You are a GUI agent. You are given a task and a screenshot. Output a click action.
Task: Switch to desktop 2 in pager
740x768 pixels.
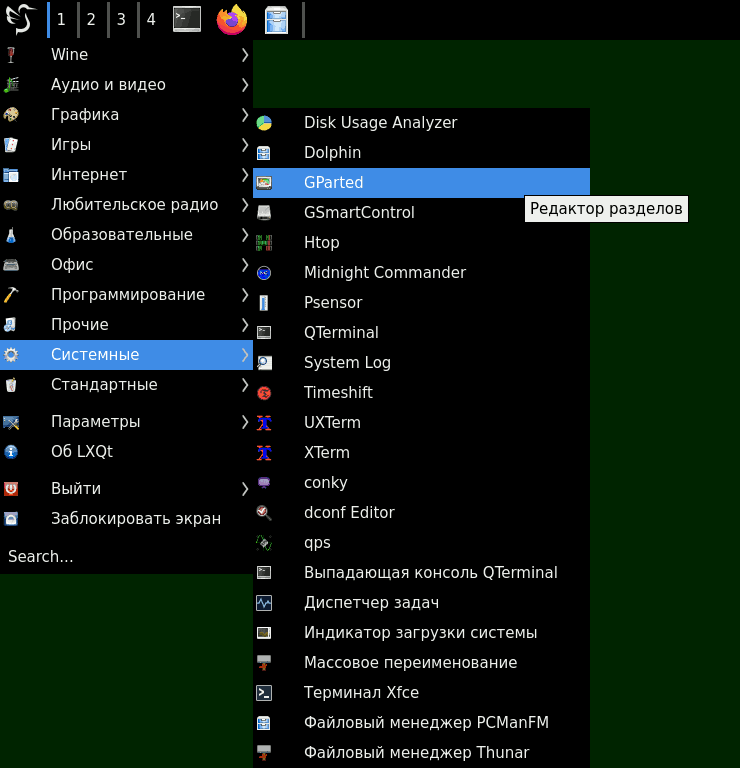pyautogui.click(x=91, y=20)
